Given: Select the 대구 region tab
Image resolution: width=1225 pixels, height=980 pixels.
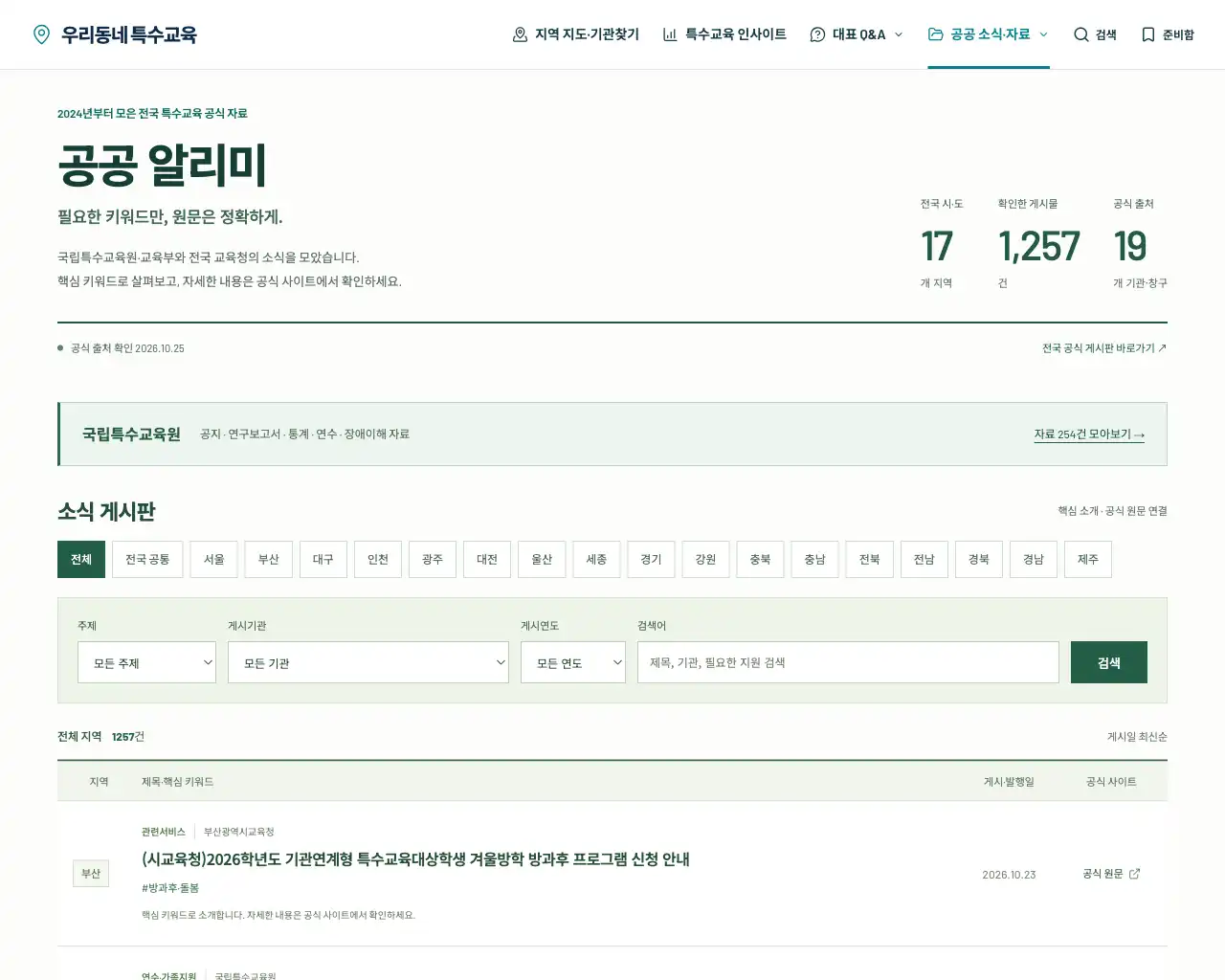Looking at the screenshot, I should click(323, 559).
